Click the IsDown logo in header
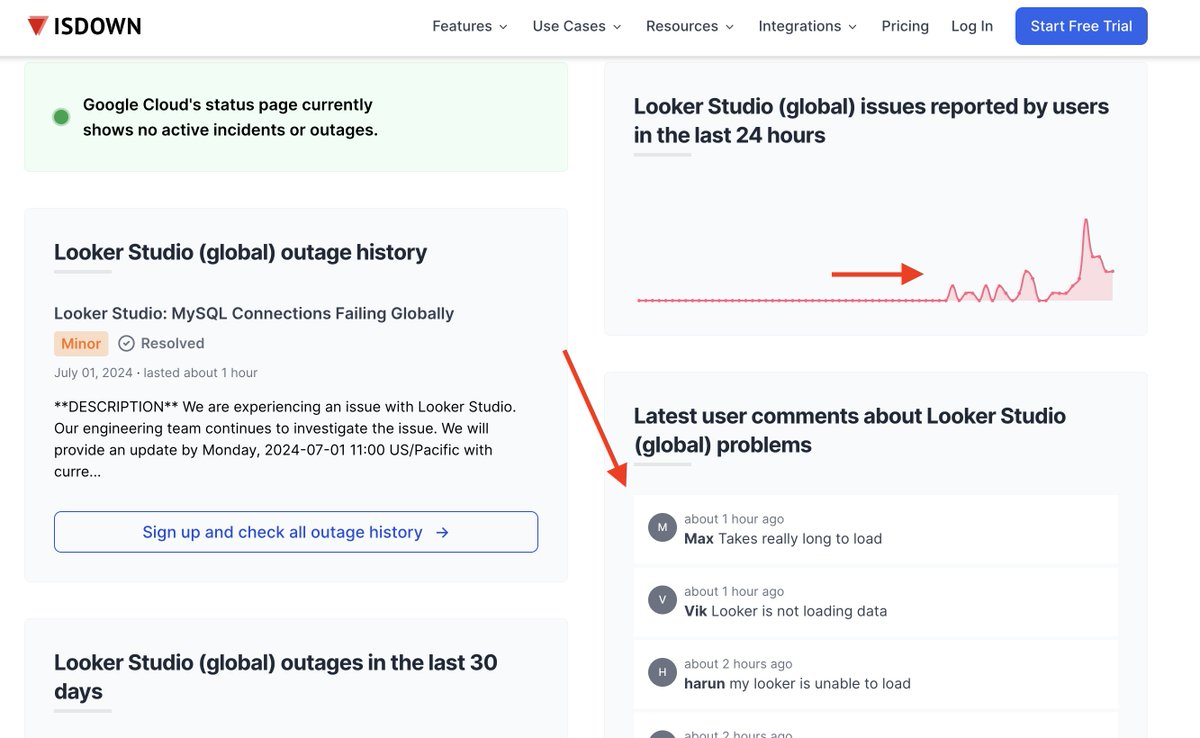 [x=84, y=26]
